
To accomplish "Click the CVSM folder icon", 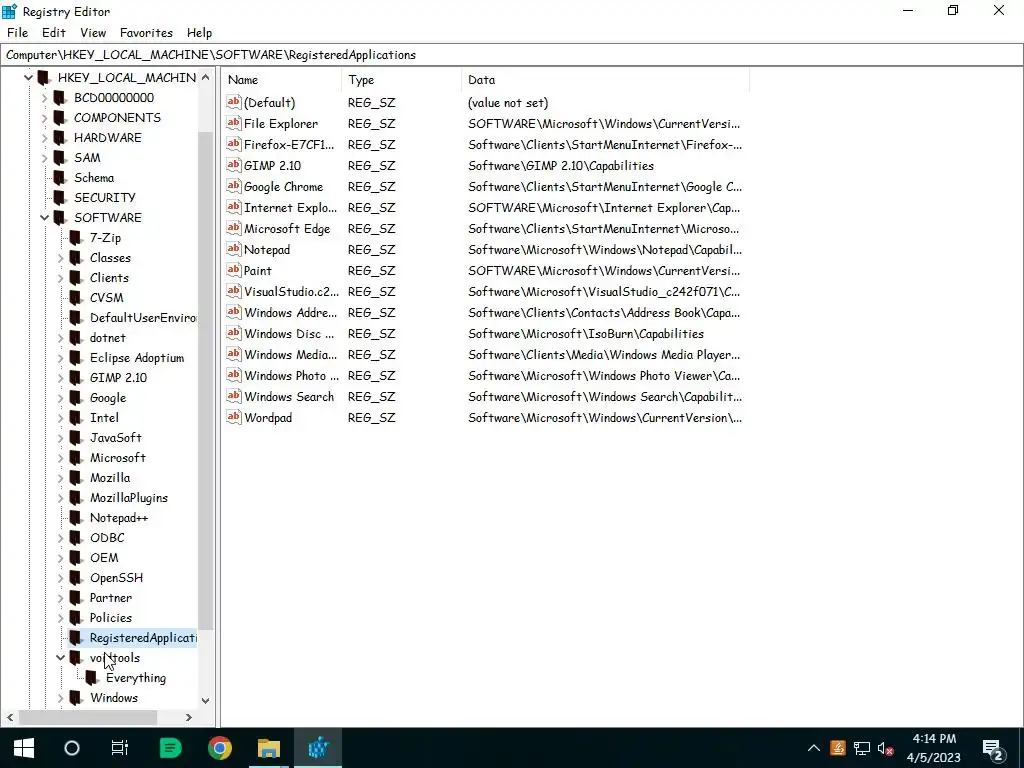I will (76, 298).
